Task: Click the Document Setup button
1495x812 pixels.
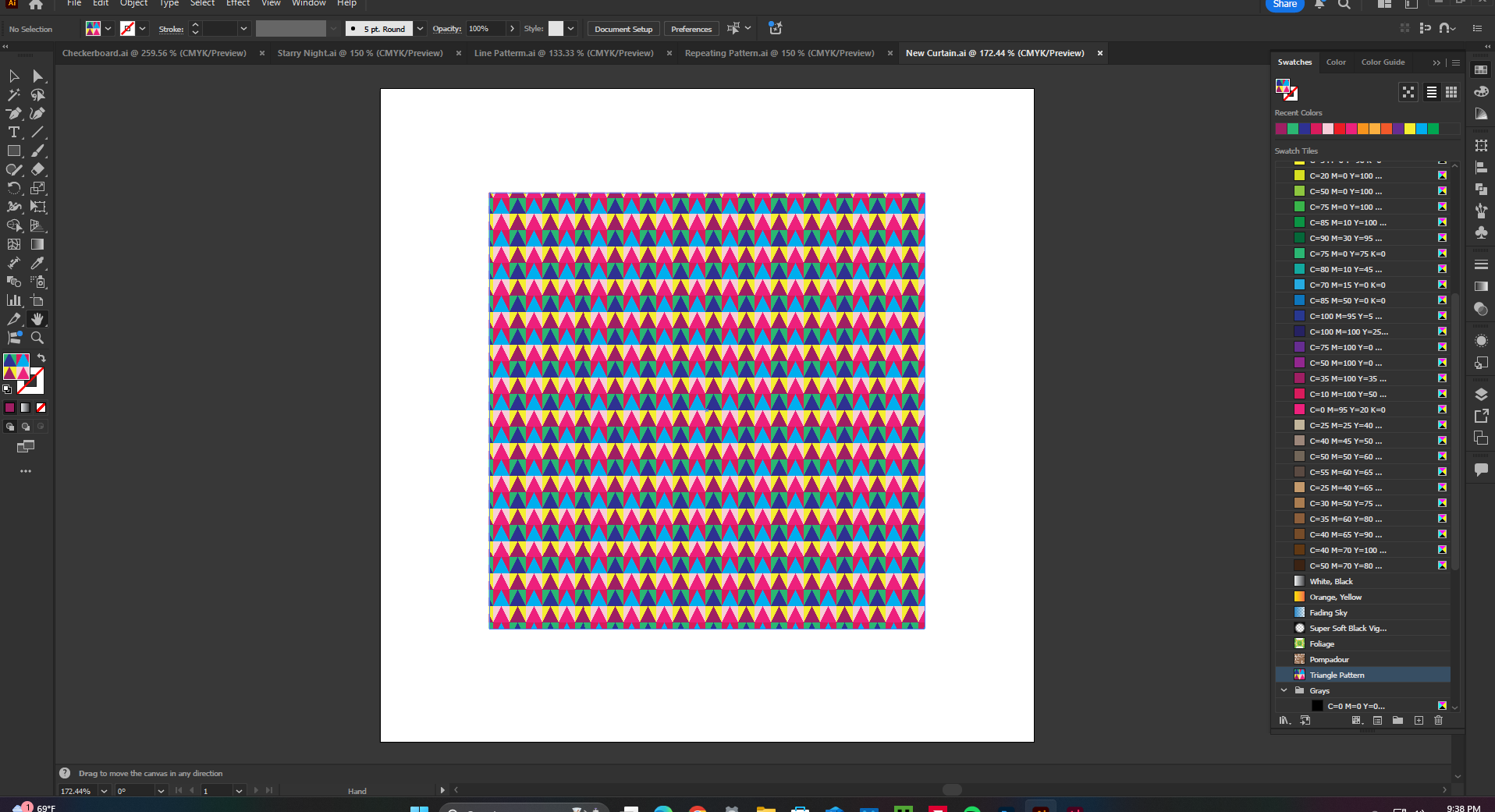Action: [623, 29]
